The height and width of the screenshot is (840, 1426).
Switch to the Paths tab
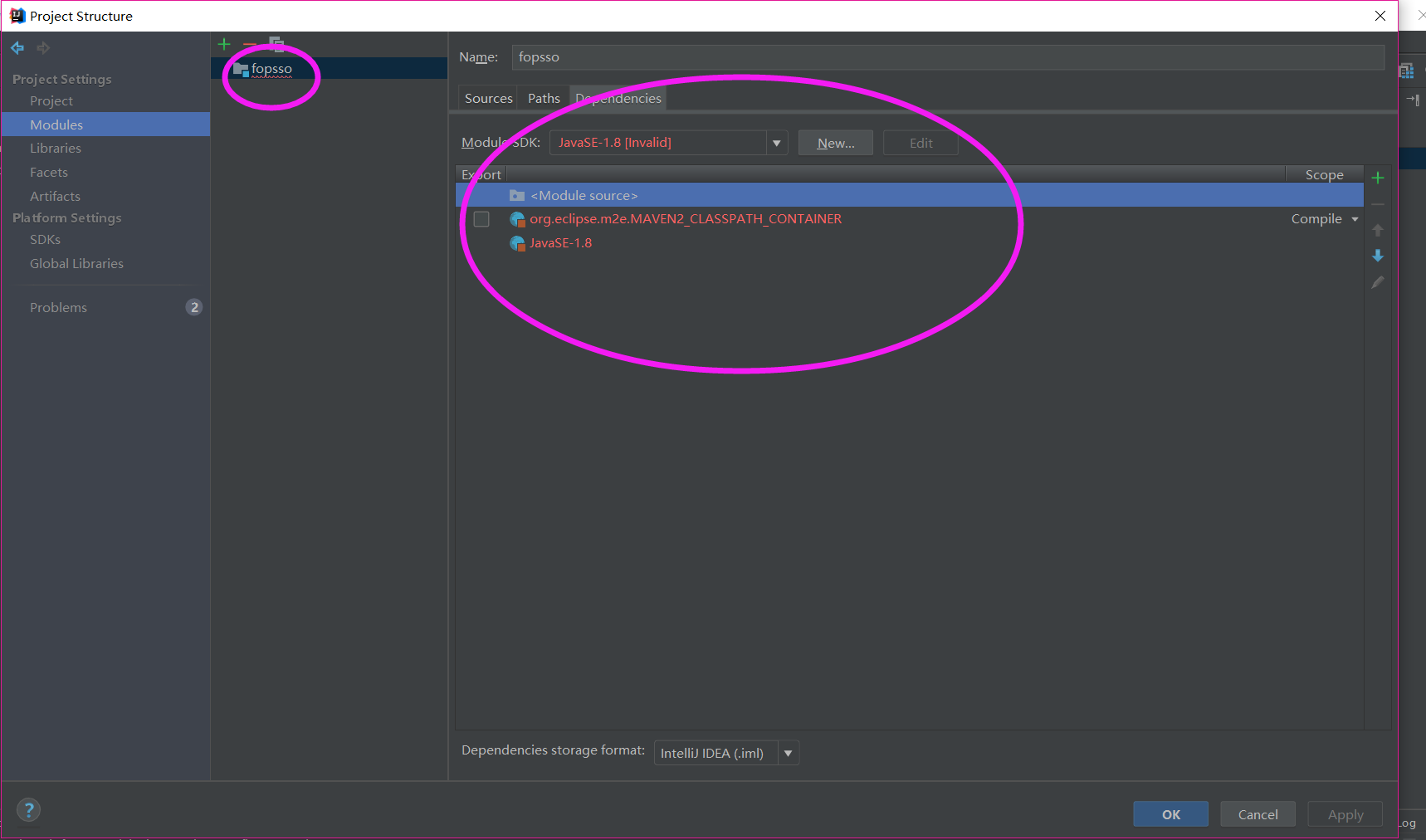click(544, 98)
